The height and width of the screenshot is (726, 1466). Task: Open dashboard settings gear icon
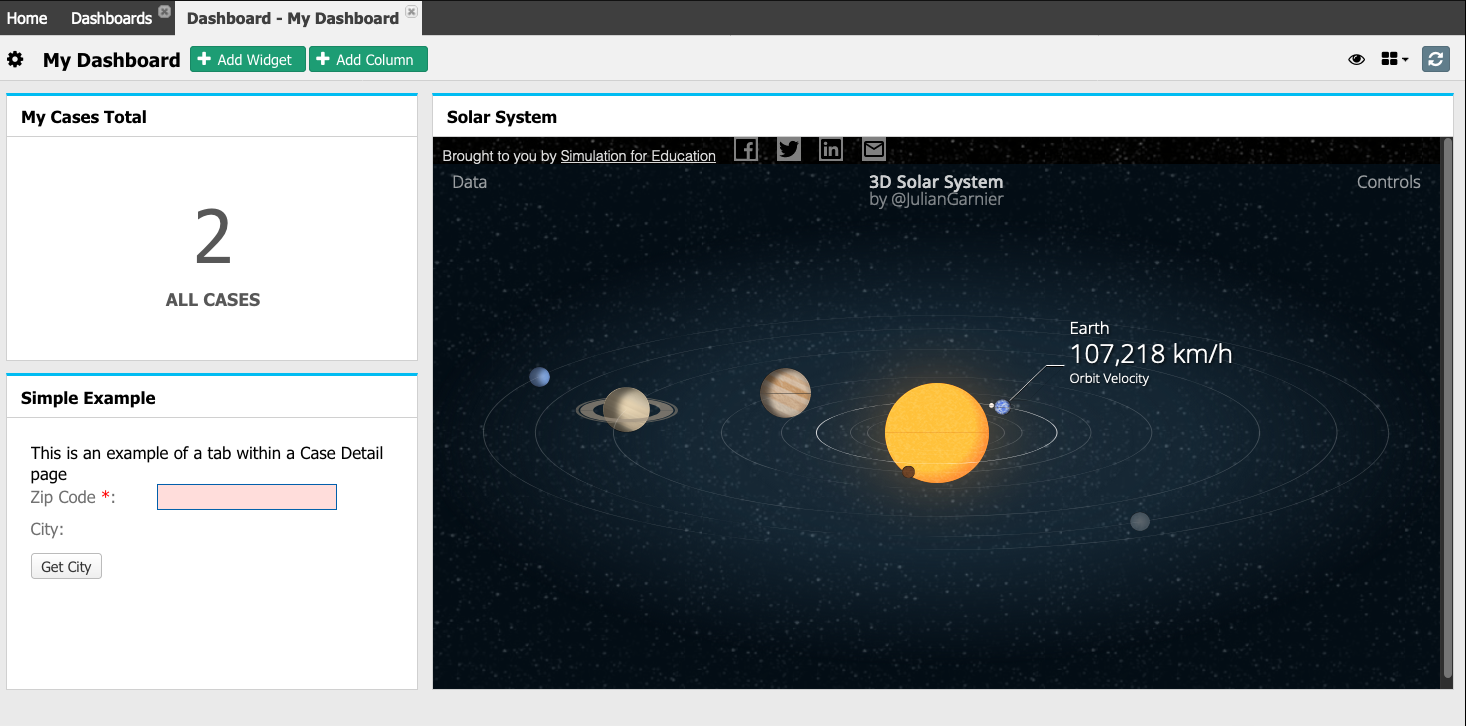coord(15,60)
